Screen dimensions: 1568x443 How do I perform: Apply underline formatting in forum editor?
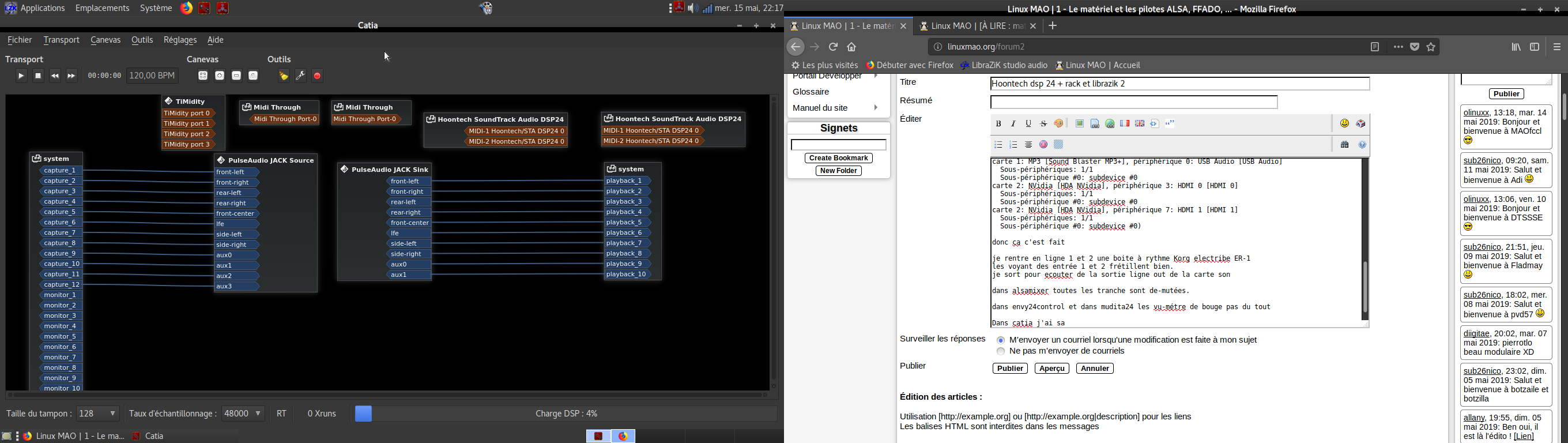(x=1028, y=123)
